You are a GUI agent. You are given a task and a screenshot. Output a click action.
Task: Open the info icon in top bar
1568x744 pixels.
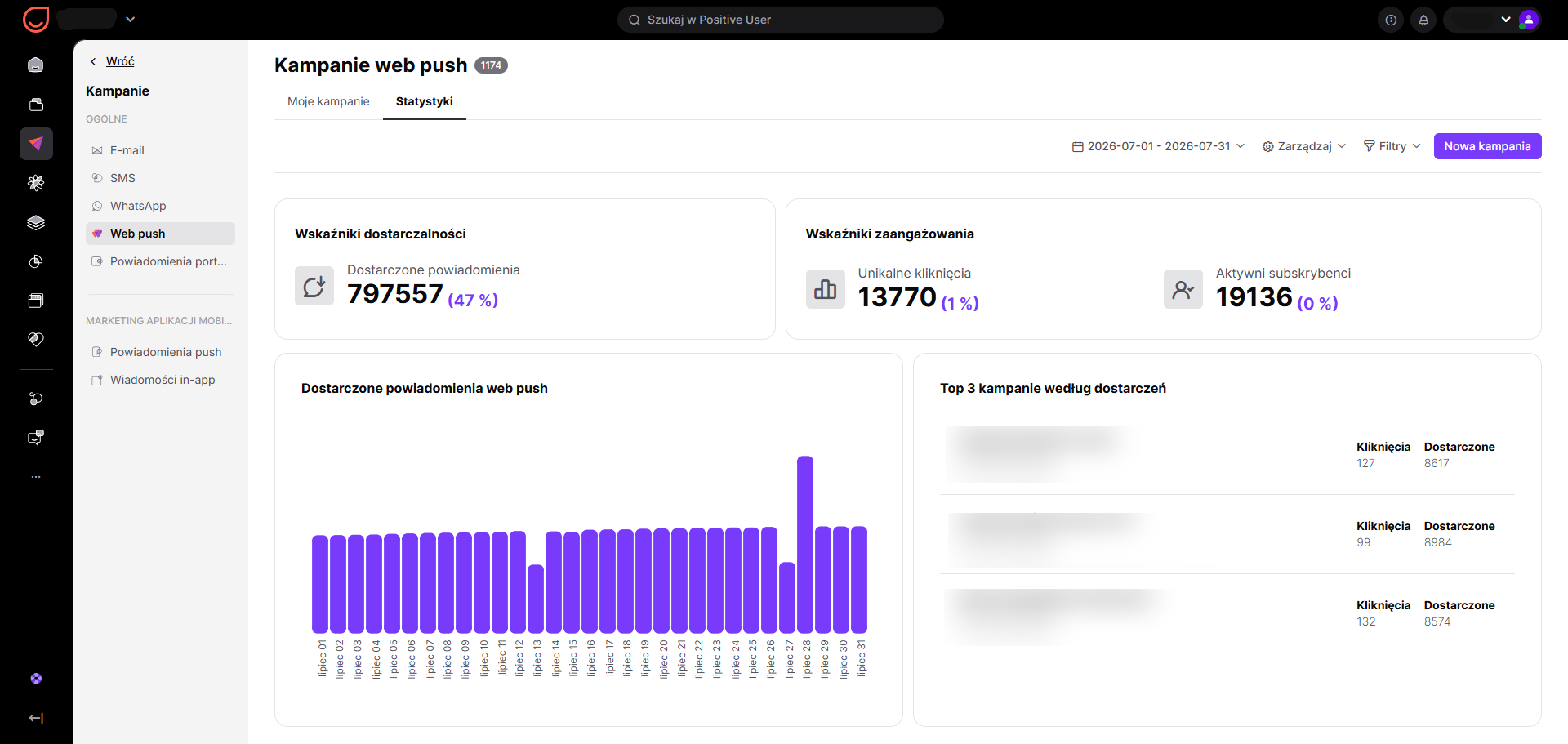click(x=1391, y=20)
